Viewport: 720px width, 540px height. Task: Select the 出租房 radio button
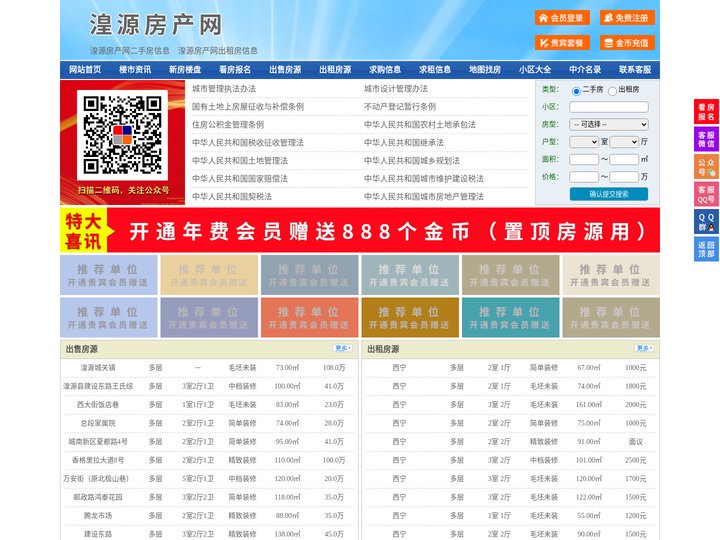click(612, 91)
